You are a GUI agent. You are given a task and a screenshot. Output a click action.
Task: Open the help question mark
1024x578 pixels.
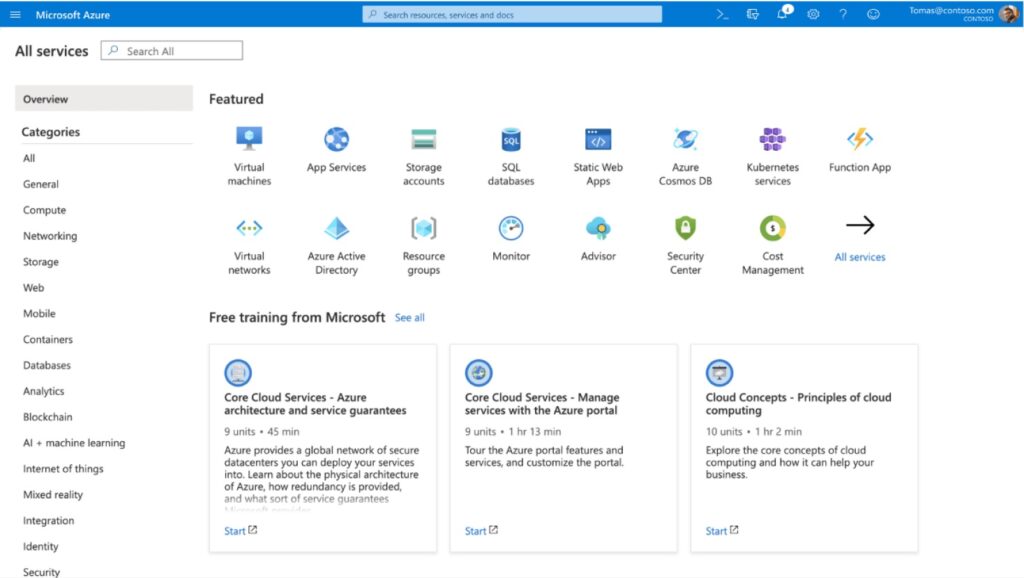pyautogui.click(x=843, y=14)
